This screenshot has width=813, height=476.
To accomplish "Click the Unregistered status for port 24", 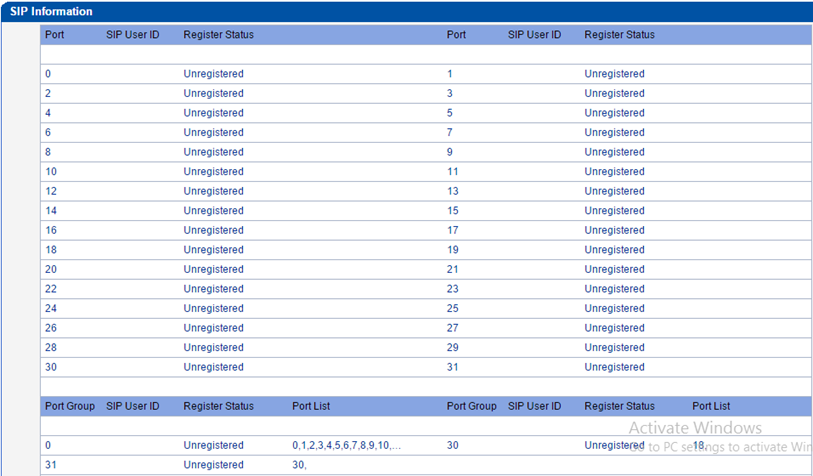I will (213, 308).
